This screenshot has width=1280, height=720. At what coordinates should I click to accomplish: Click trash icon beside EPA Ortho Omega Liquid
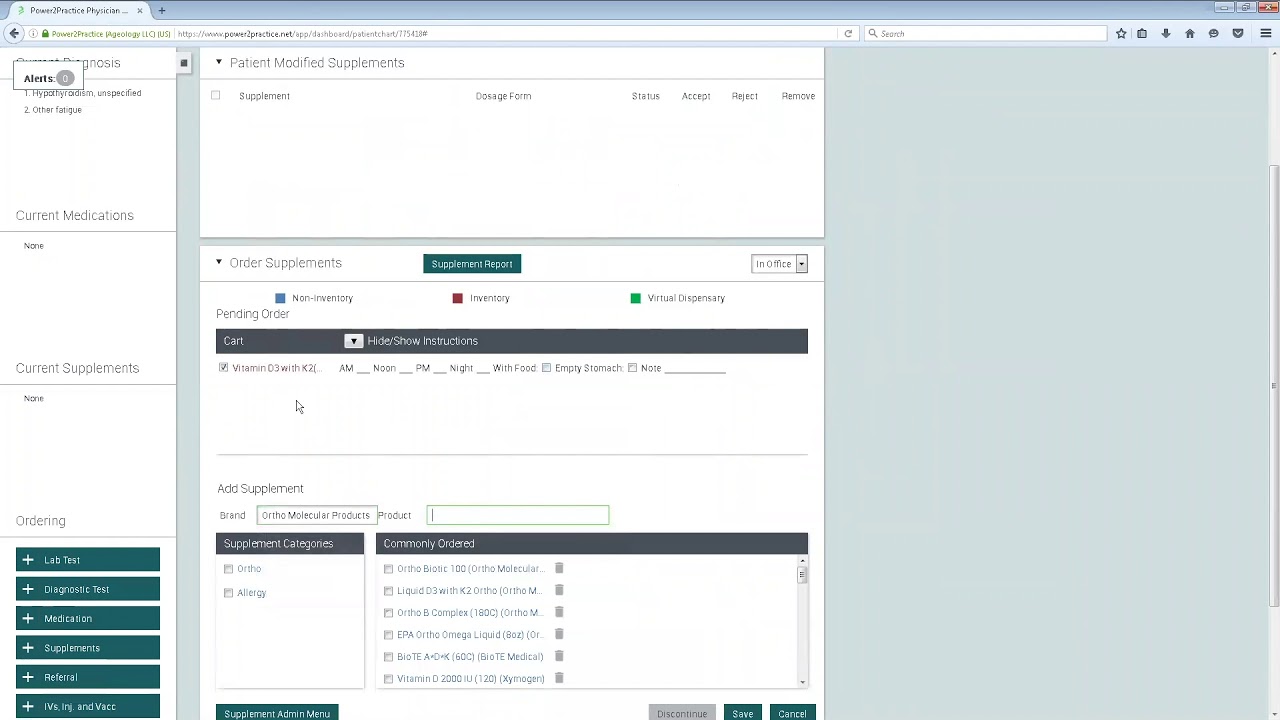pos(559,634)
